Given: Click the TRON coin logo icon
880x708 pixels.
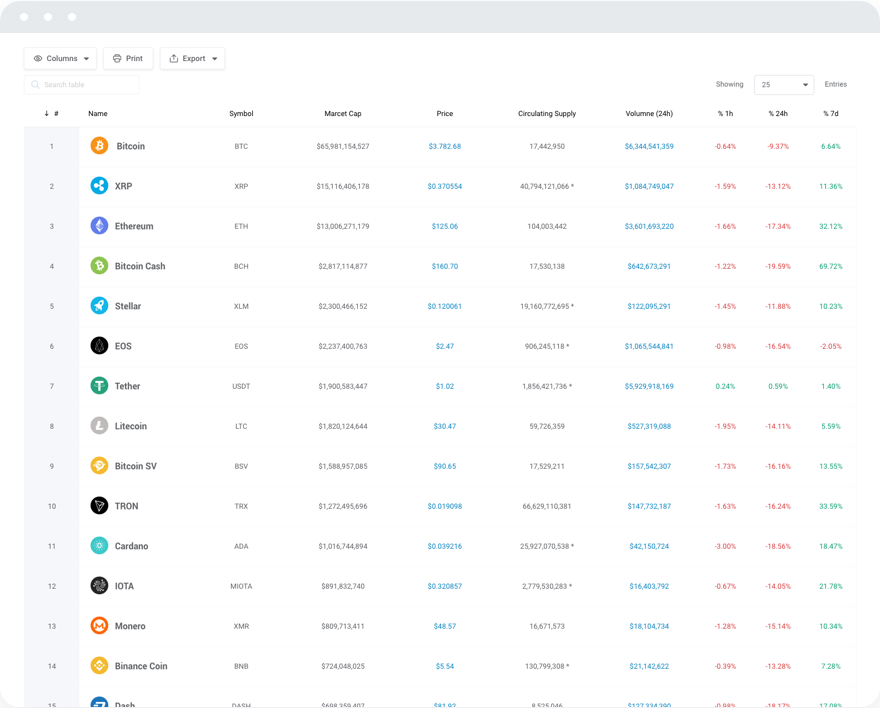Looking at the screenshot, I should (x=99, y=506).
